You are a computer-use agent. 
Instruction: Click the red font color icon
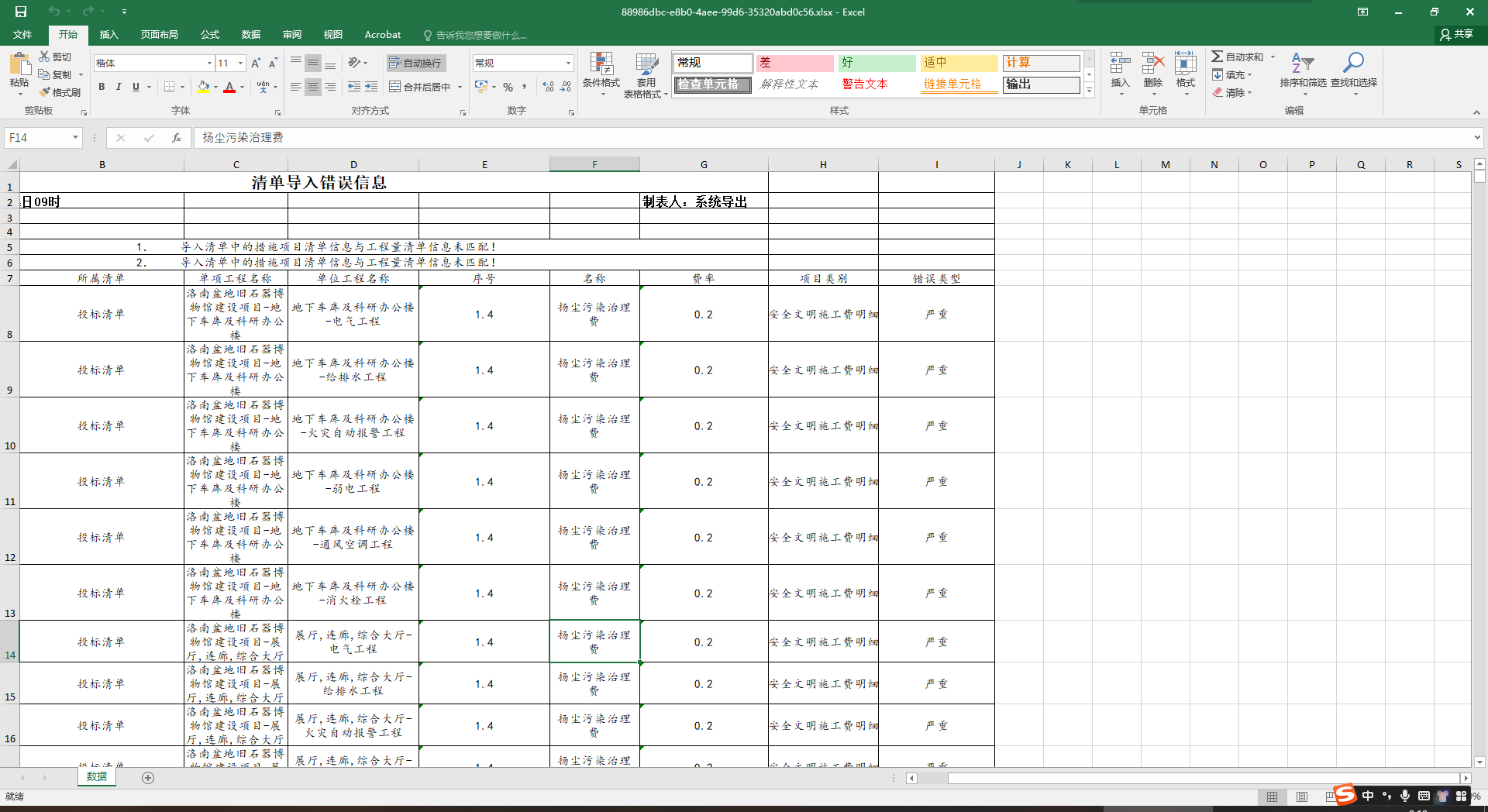click(229, 87)
